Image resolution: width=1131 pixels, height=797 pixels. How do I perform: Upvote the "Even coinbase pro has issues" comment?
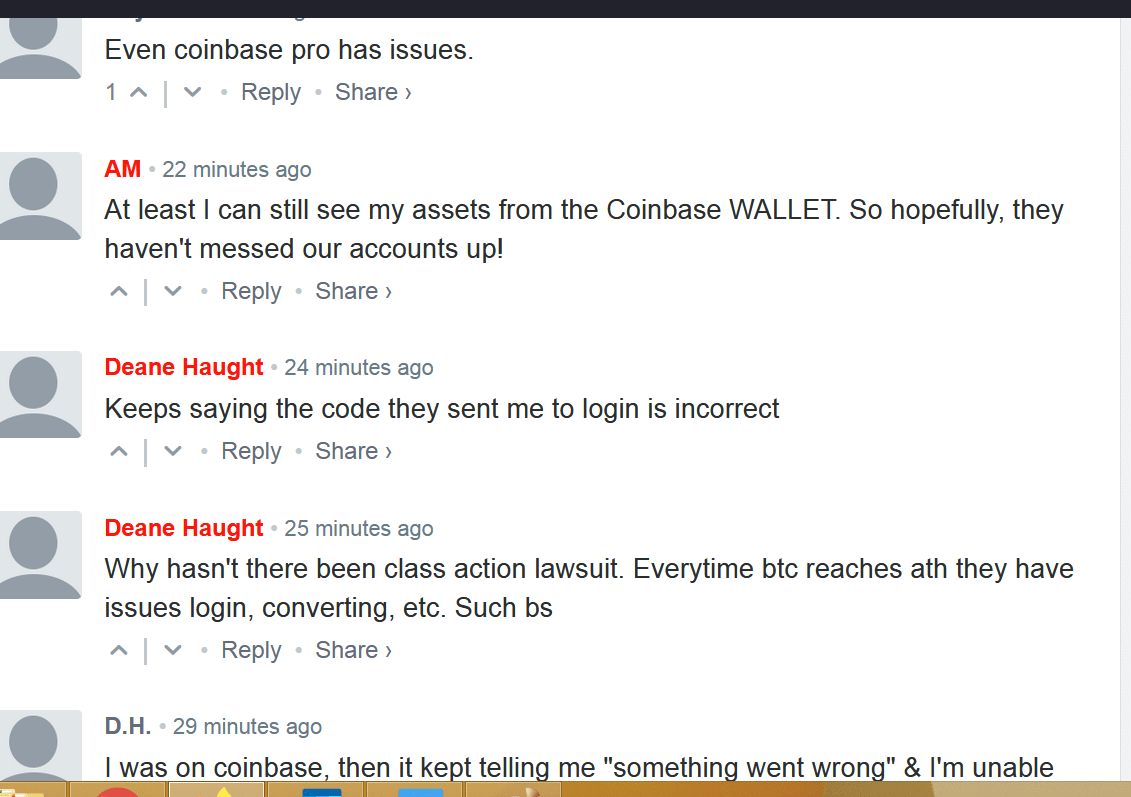139,93
